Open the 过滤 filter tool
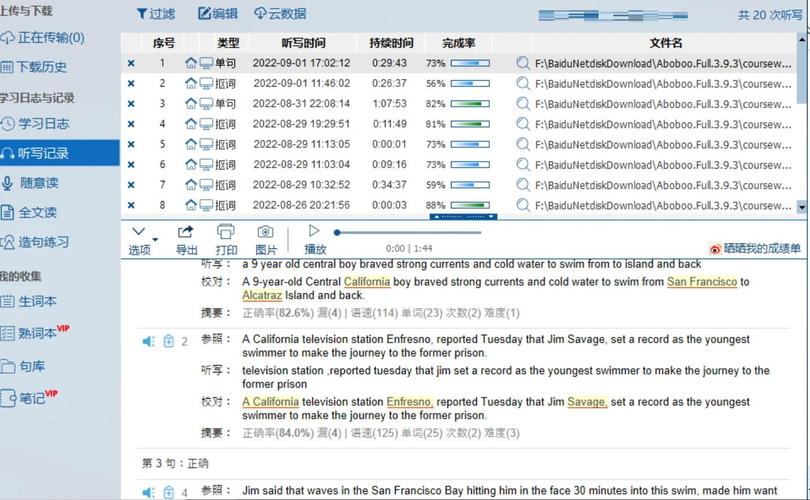 point(155,14)
